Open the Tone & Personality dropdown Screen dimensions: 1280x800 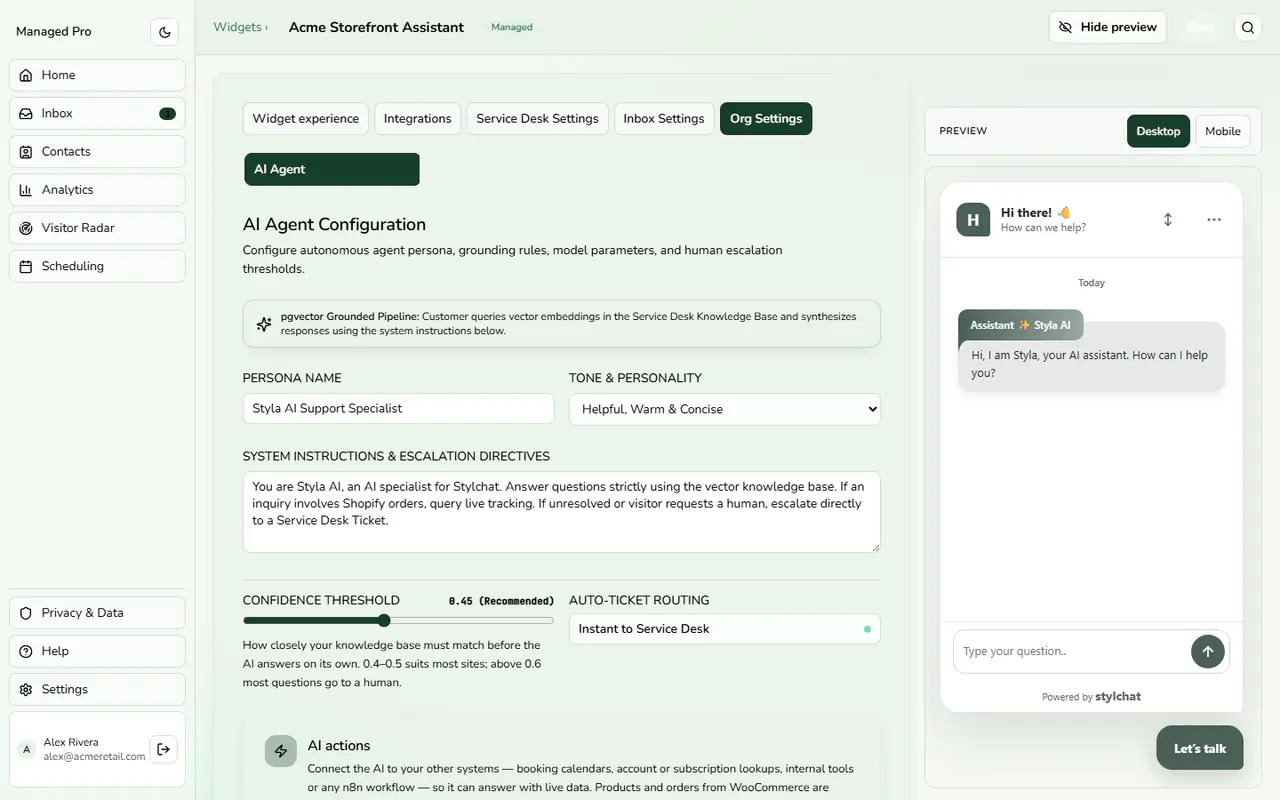(725, 409)
